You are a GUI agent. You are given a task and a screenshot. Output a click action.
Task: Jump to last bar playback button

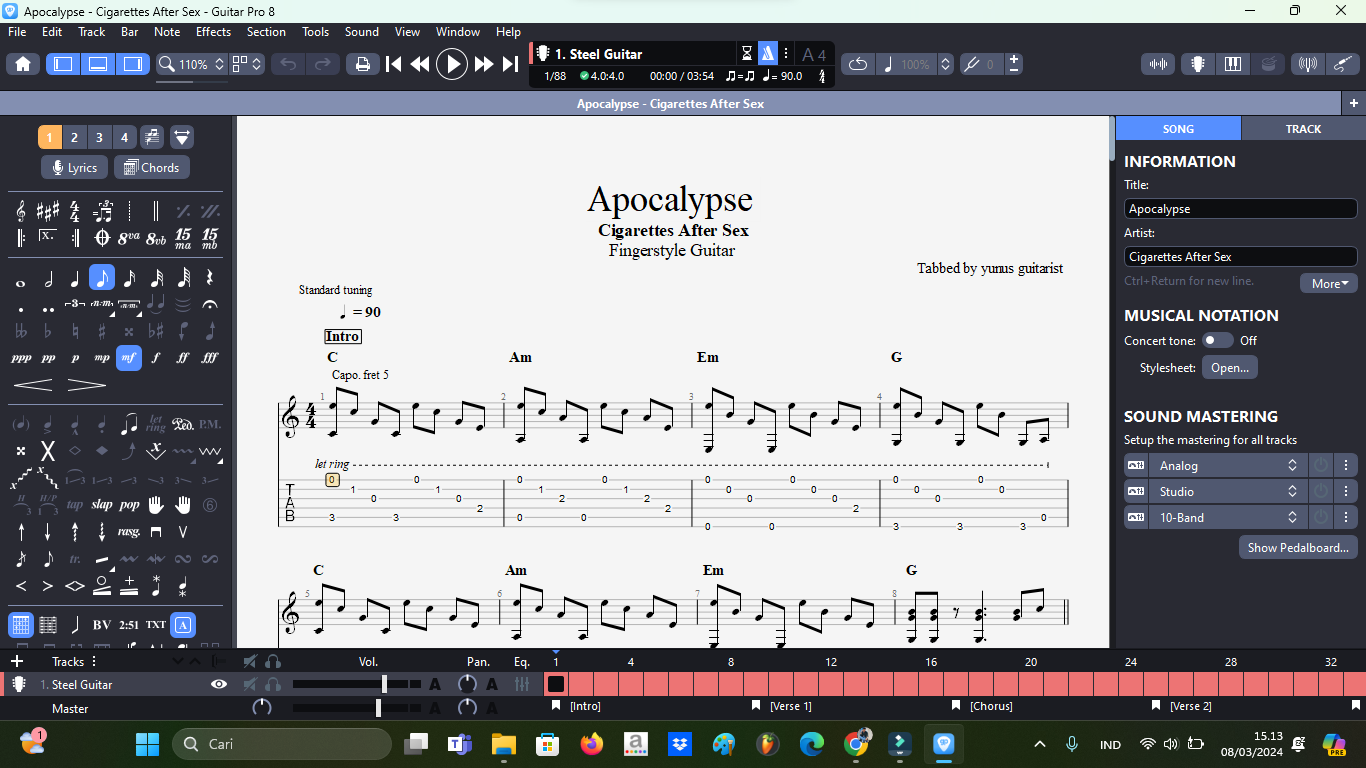click(510, 64)
